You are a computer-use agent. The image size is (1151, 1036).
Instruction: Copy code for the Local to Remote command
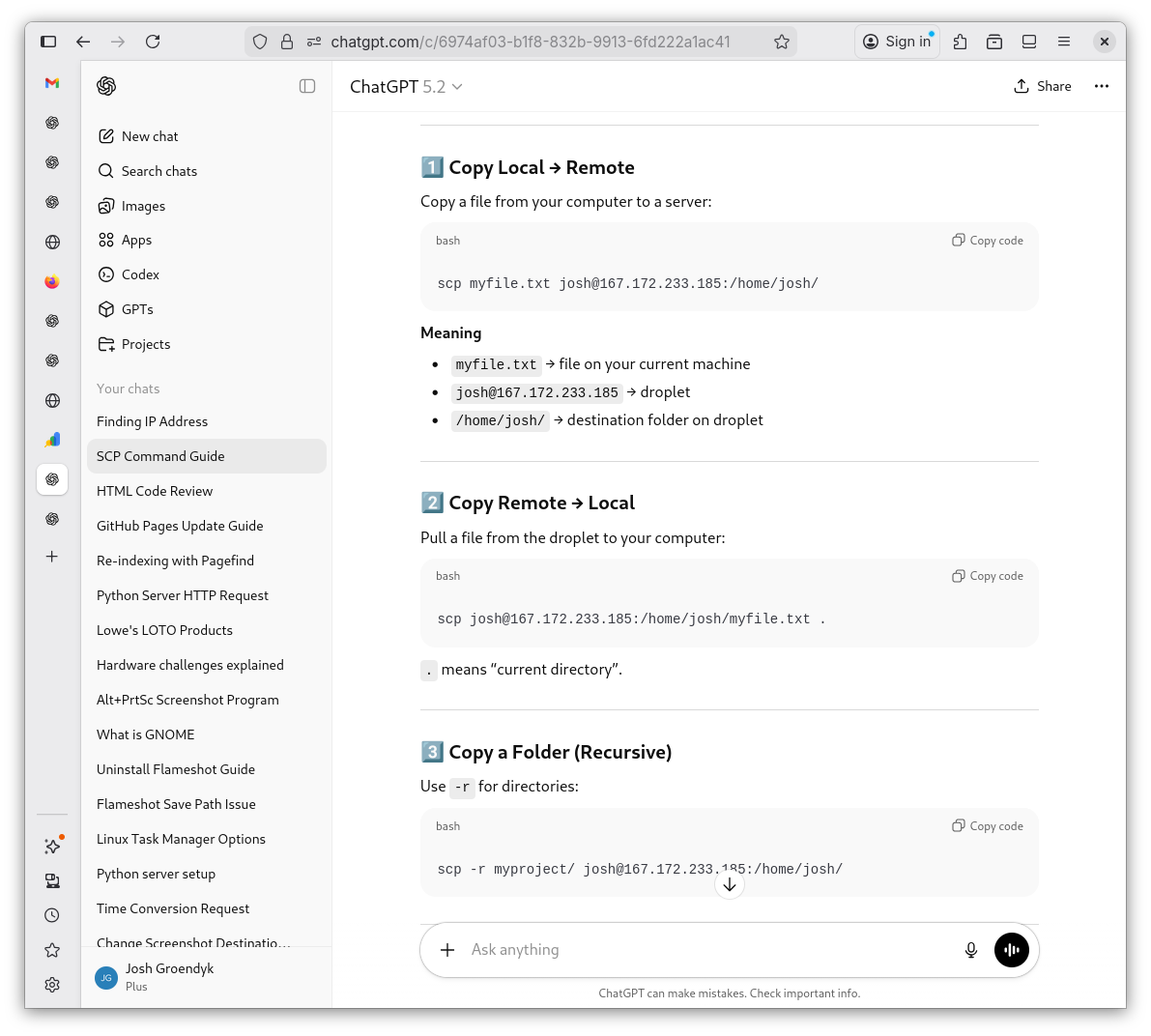pos(988,241)
